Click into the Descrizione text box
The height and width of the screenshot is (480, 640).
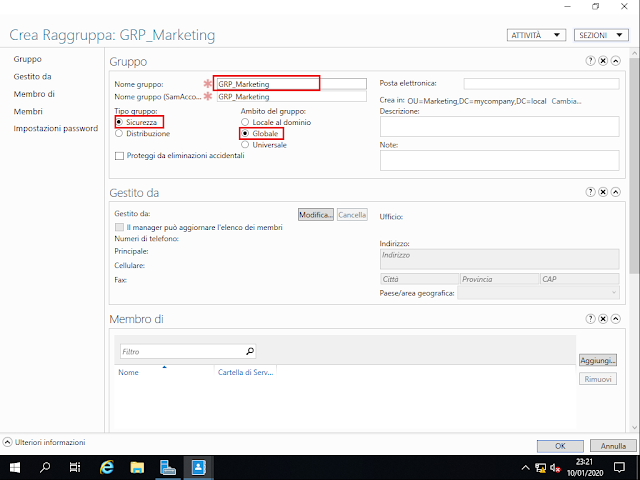pyautogui.click(x=500, y=126)
